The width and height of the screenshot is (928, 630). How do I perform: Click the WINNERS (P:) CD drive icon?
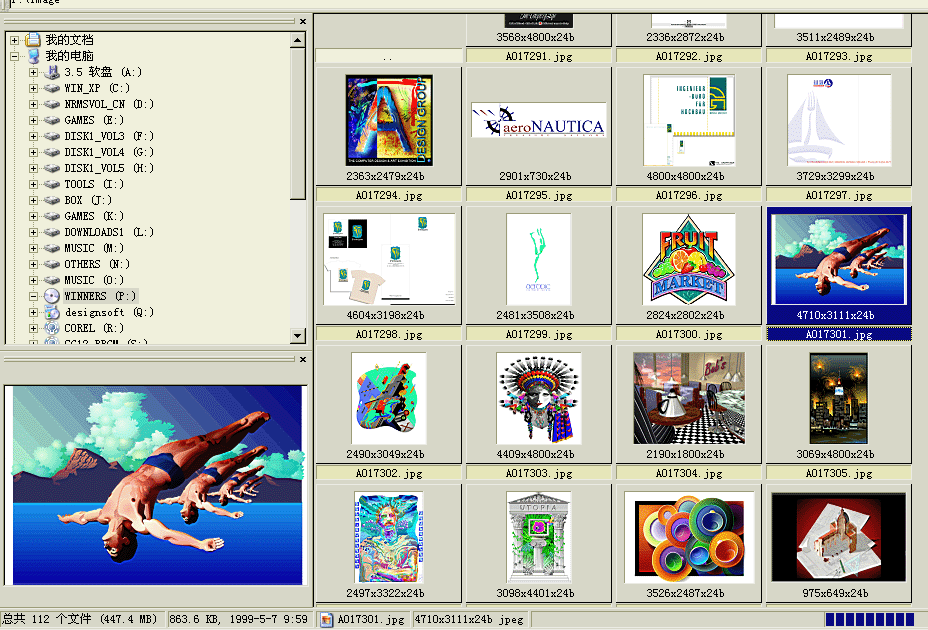[52, 296]
